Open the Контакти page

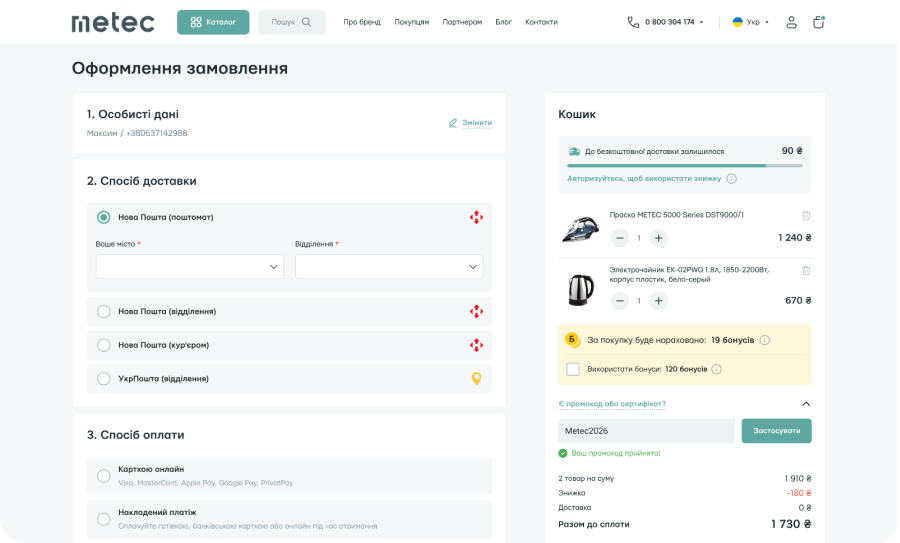click(x=541, y=22)
